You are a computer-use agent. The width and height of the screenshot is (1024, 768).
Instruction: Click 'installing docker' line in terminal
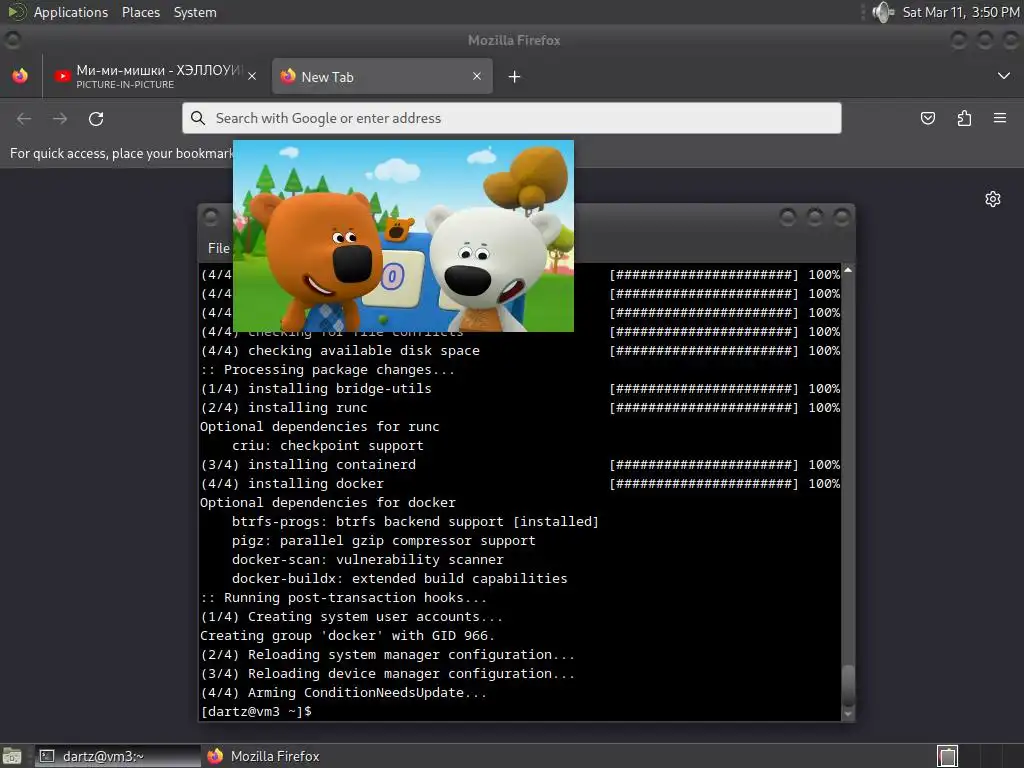click(292, 484)
